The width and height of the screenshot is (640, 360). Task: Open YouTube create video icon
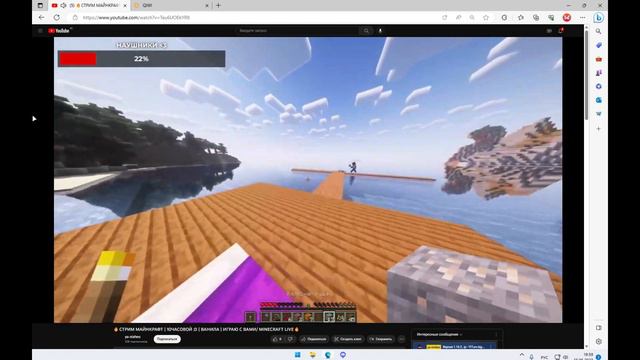click(549, 31)
